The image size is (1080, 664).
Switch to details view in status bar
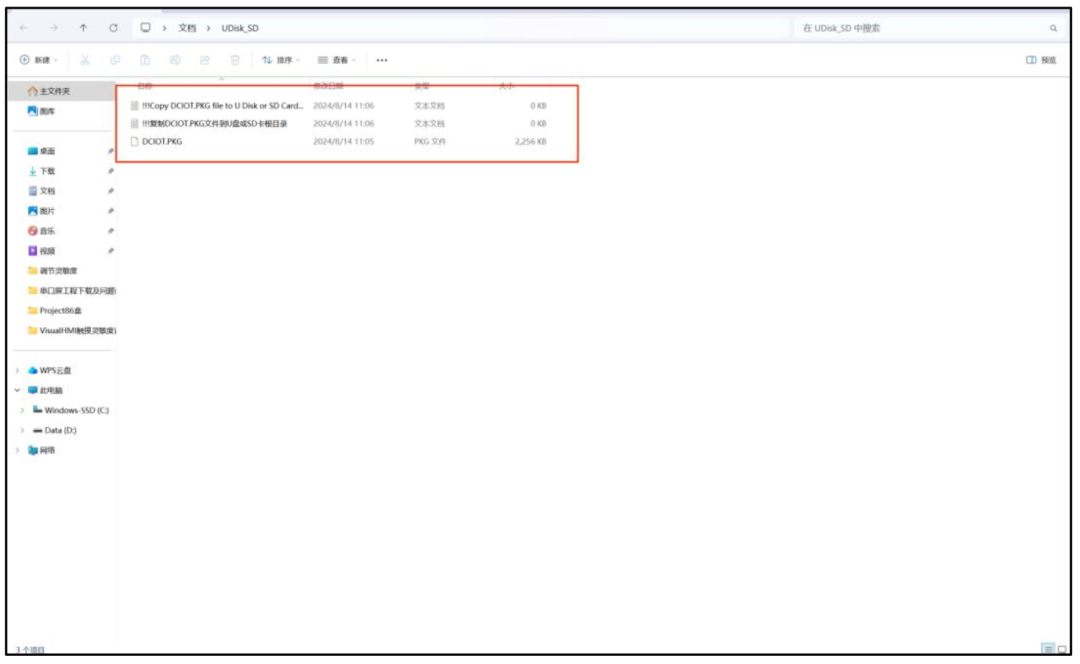click(x=1048, y=650)
